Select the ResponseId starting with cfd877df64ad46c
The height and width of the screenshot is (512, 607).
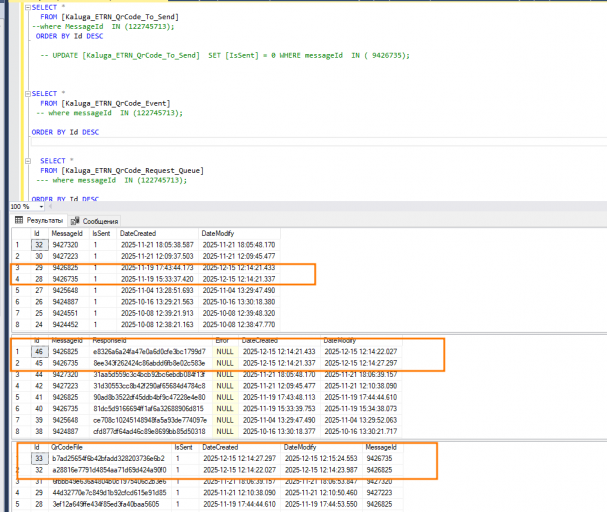[x=149, y=431]
